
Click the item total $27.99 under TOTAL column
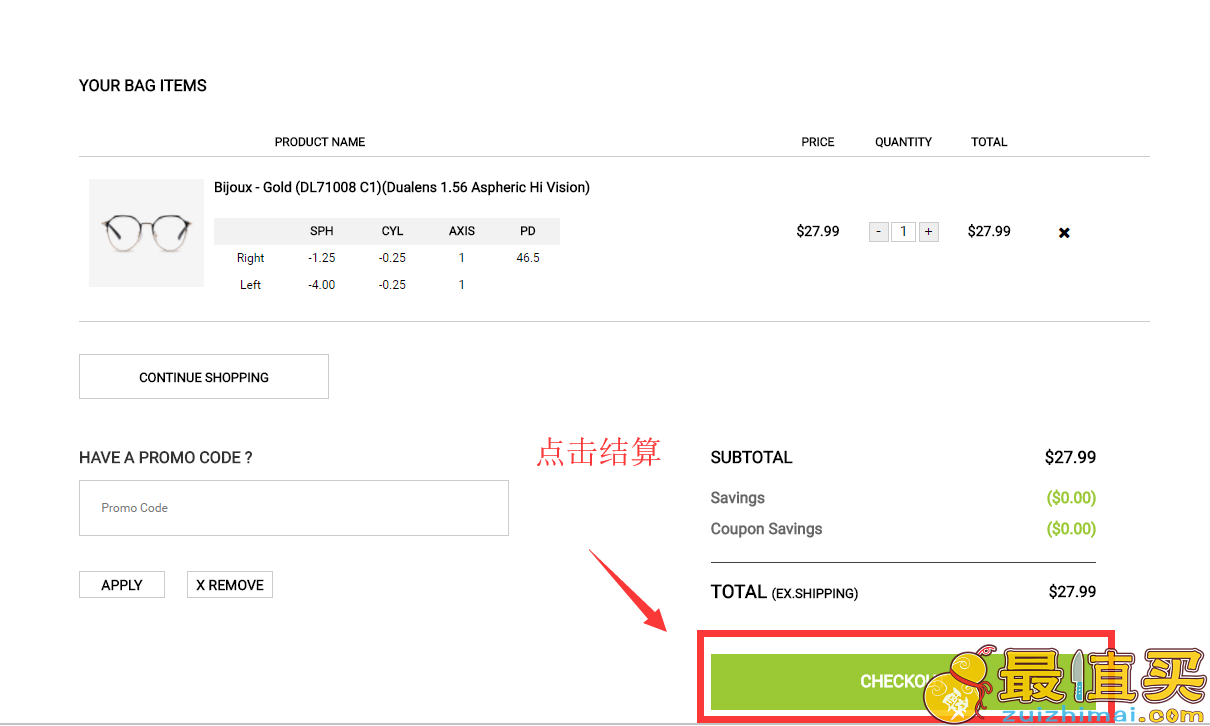tap(989, 231)
